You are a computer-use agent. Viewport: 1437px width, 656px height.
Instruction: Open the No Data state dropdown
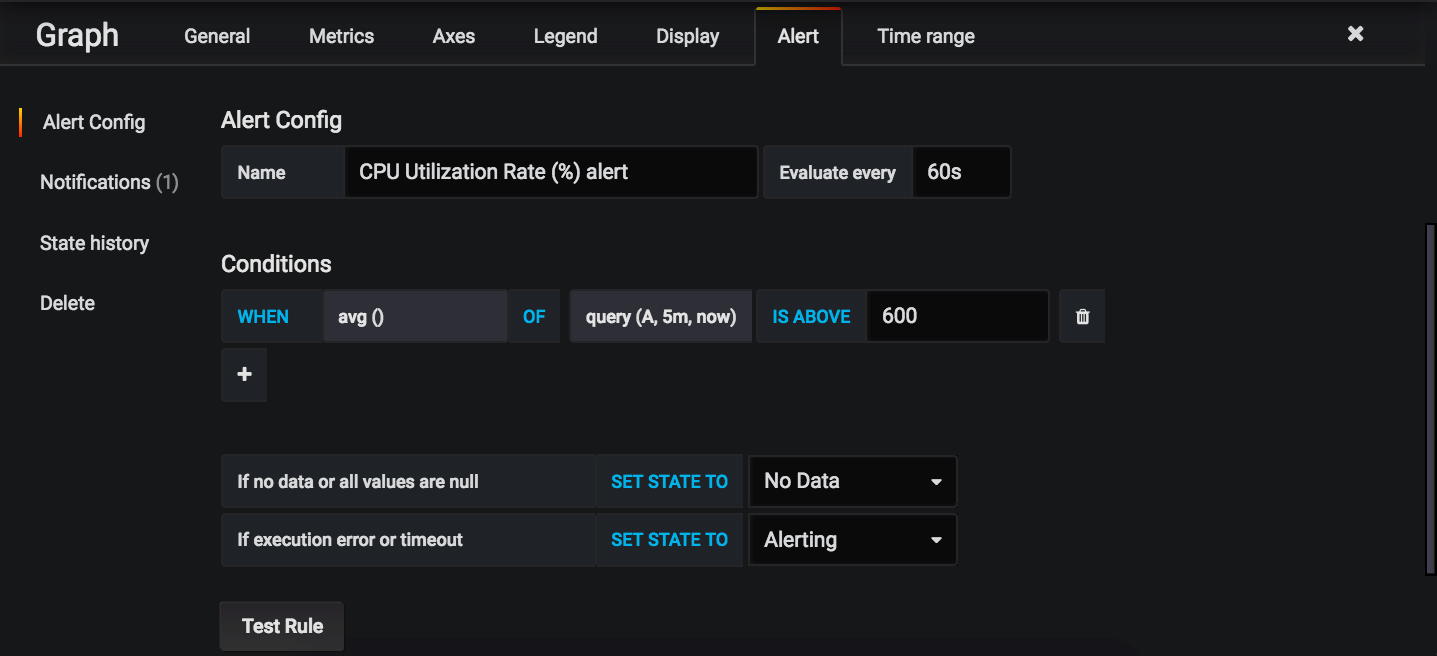tap(851, 481)
